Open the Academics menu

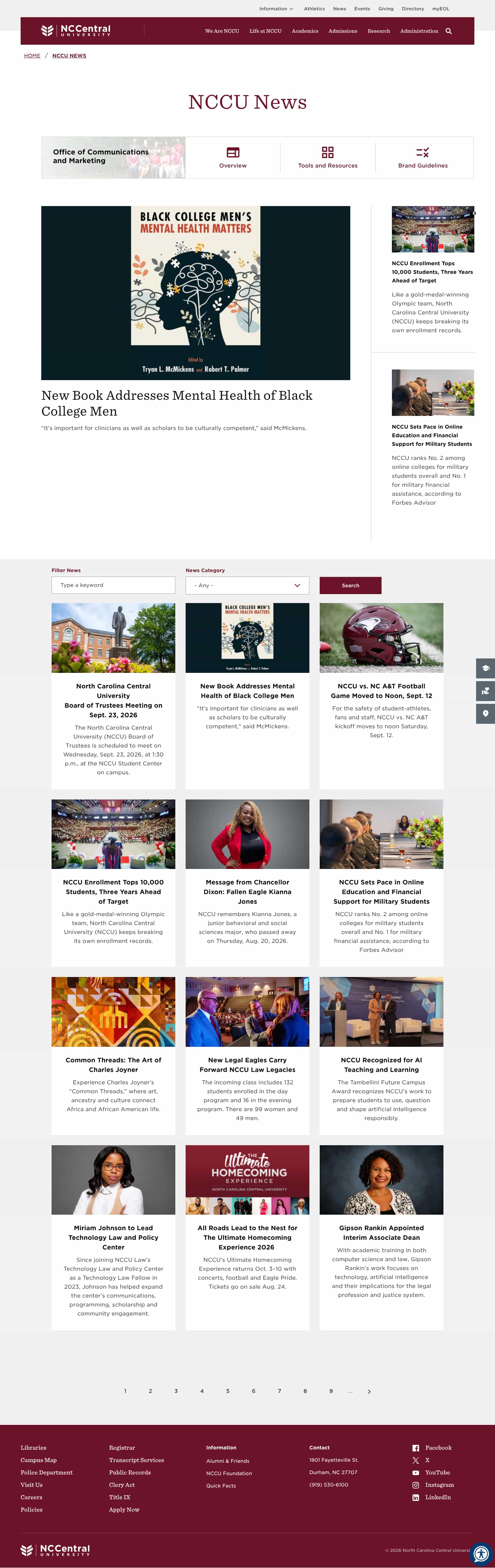click(305, 31)
